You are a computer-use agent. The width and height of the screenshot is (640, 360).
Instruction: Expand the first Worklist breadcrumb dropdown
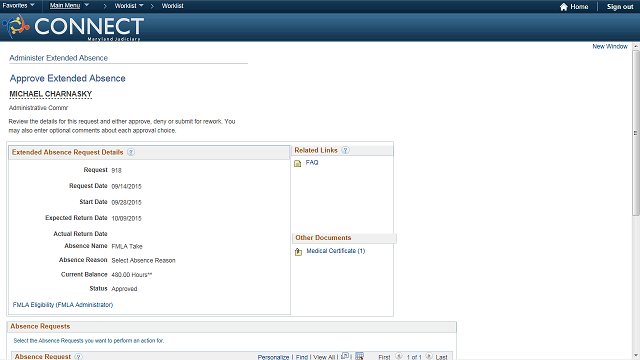coord(129,6)
